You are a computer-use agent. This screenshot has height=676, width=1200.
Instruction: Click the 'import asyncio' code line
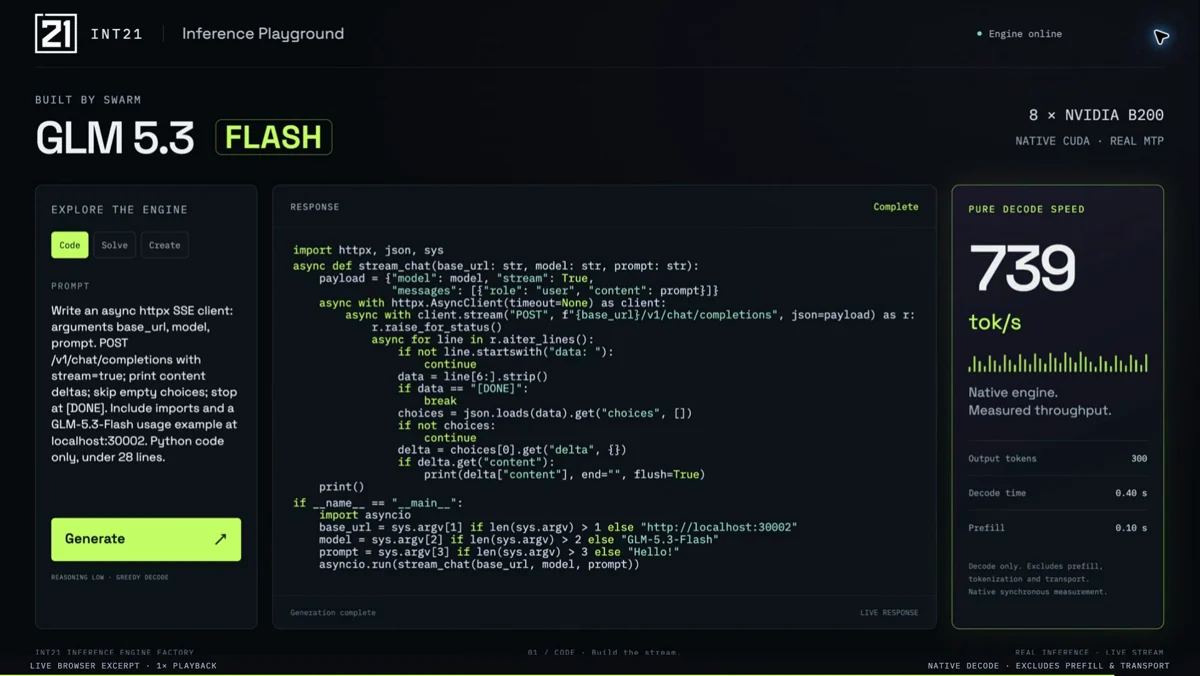click(x=365, y=515)
